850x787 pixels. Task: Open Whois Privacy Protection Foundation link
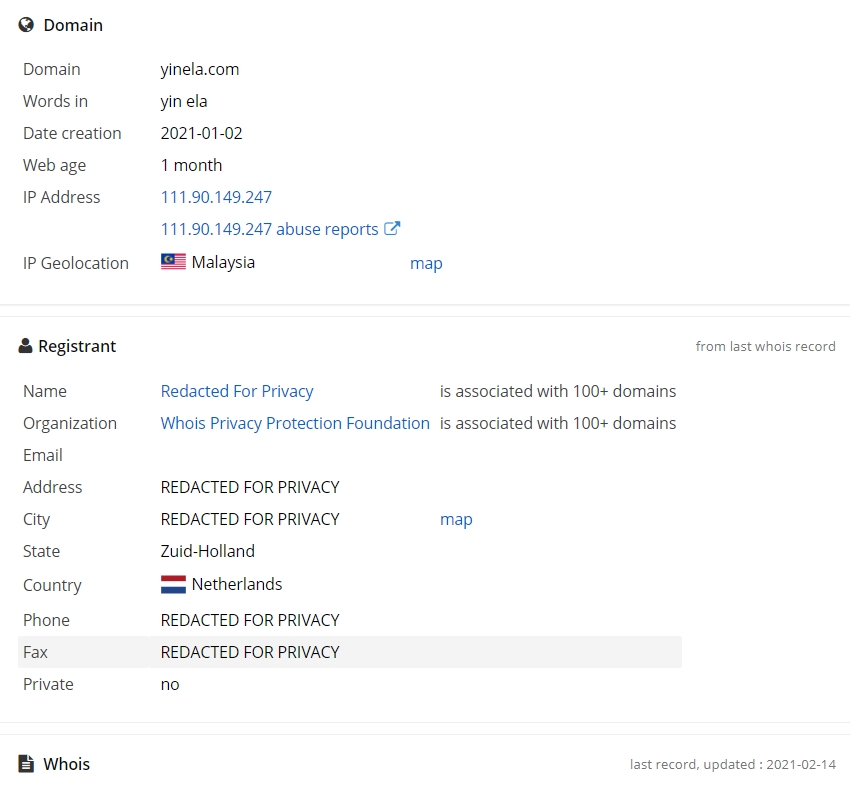tap(295, 423)
